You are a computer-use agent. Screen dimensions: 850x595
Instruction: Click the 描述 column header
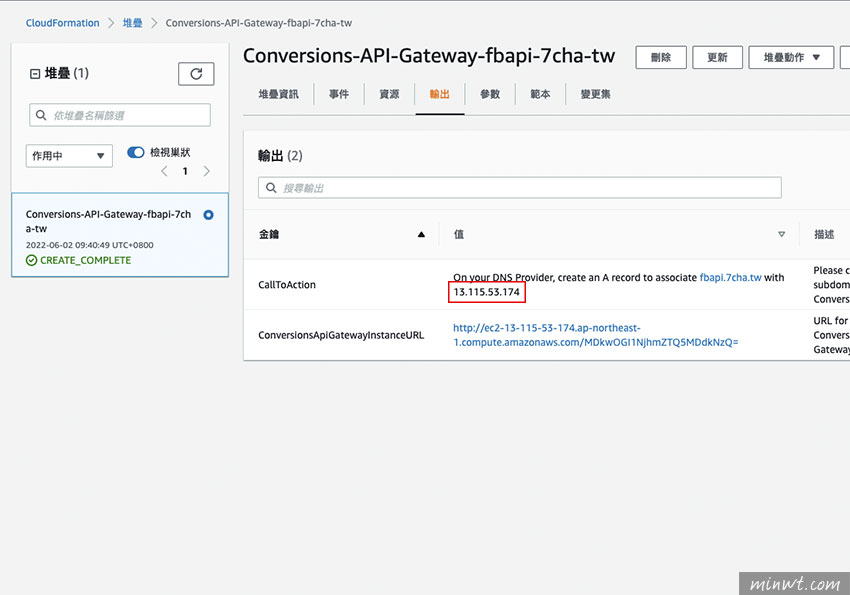pos(824,234)
